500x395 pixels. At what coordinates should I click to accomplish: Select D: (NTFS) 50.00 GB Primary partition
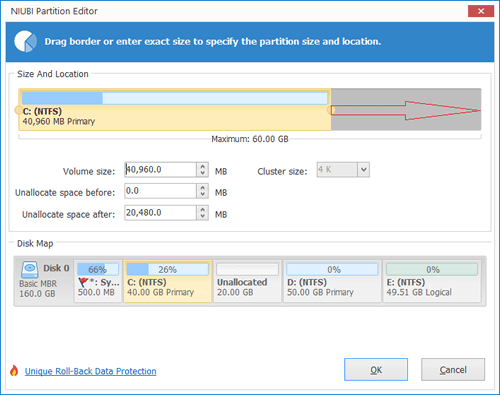(x=332, y=281)
